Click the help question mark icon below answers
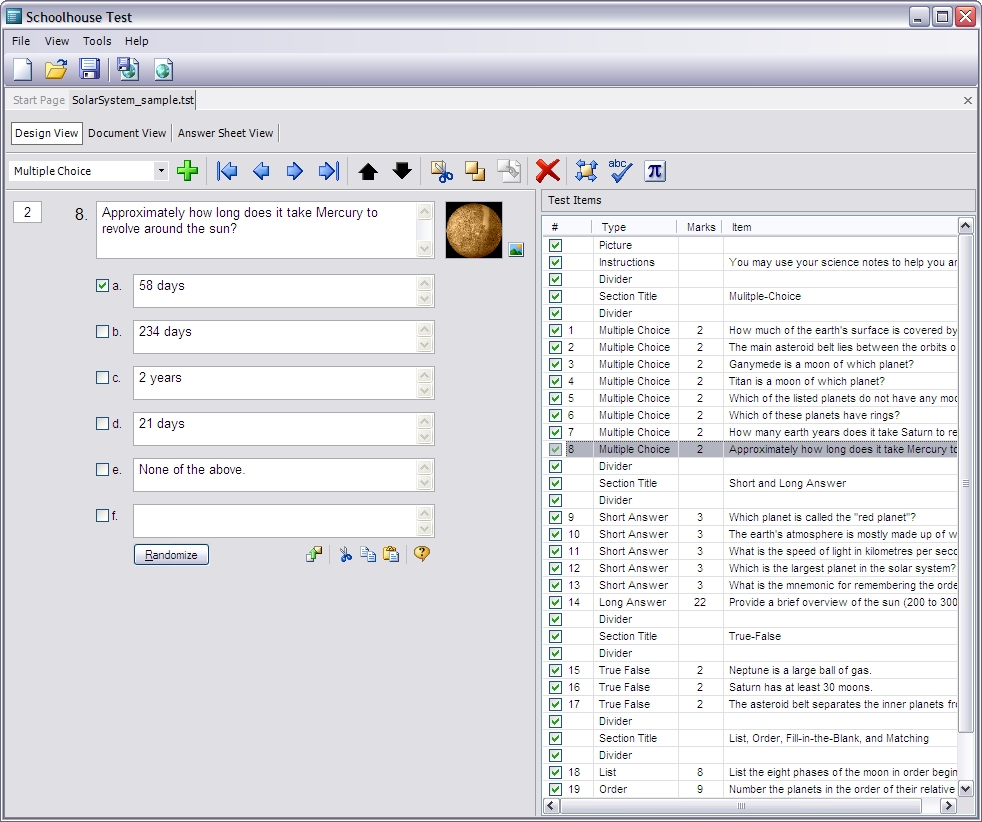The image size is (982, 822). coord(422,554)
